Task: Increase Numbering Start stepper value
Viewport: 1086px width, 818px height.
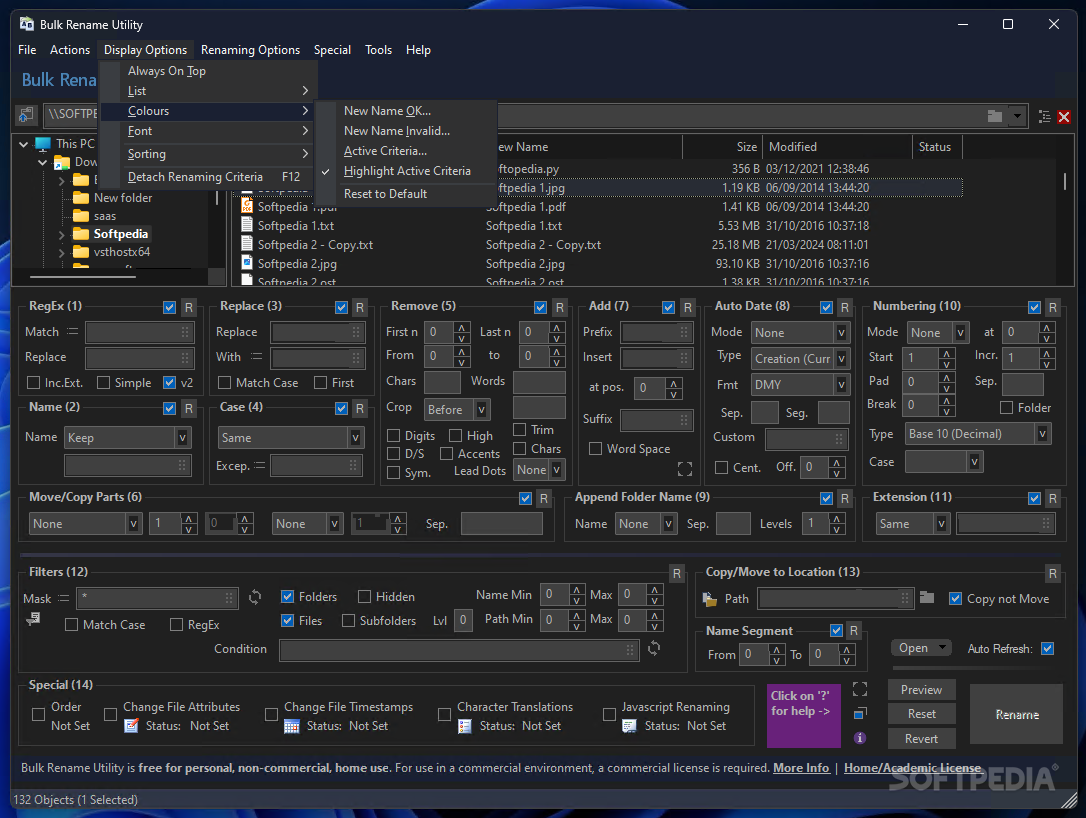Action: [946, 353]
